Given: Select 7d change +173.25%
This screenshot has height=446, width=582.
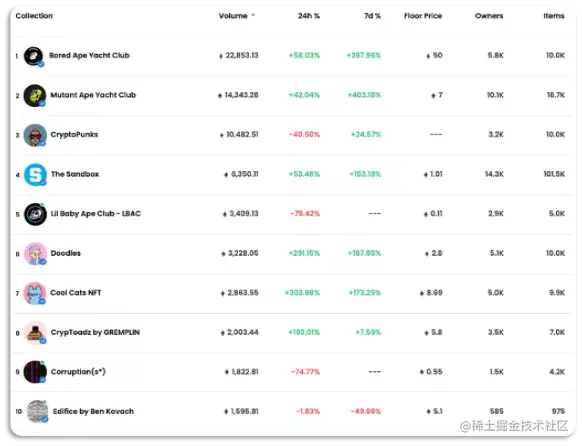Looking at the screenshot, I should coord(365,293).
